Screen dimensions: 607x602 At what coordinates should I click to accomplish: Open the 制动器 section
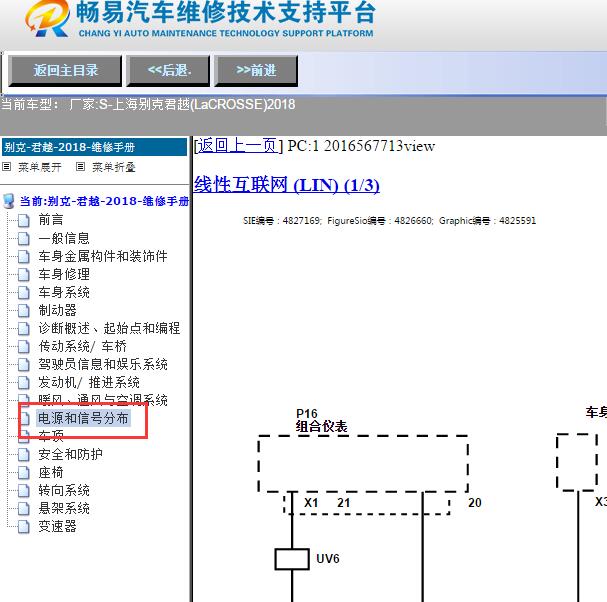[x=57, y=310]
